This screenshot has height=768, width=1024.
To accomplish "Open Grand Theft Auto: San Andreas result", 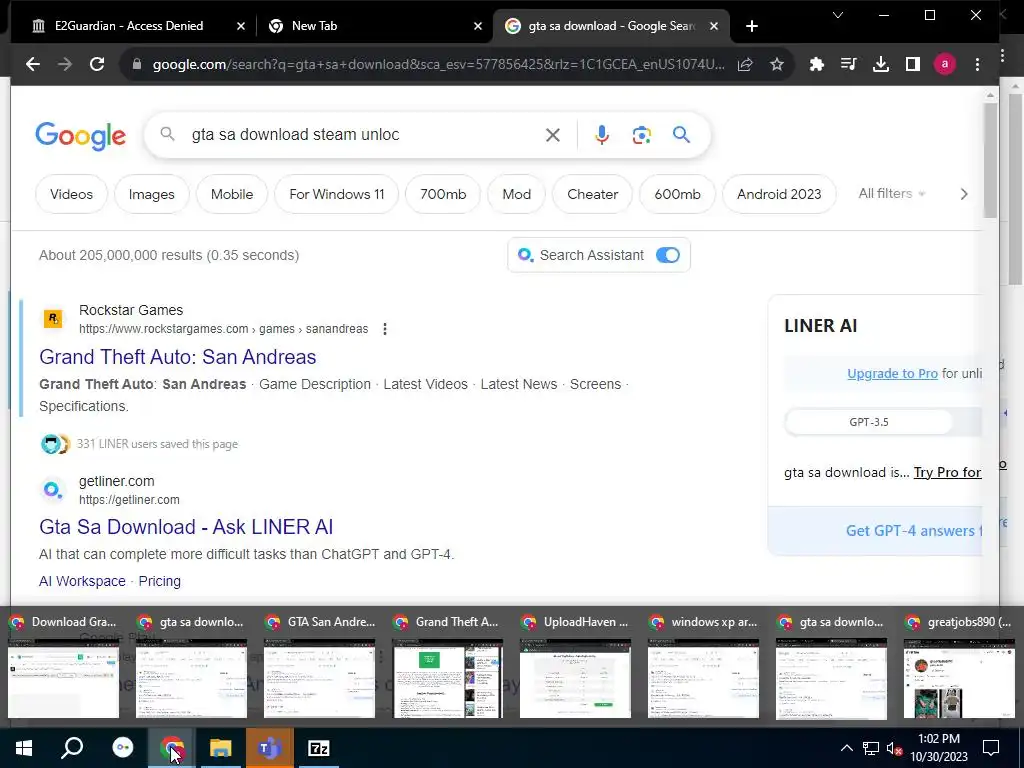I will coord(178,357).
